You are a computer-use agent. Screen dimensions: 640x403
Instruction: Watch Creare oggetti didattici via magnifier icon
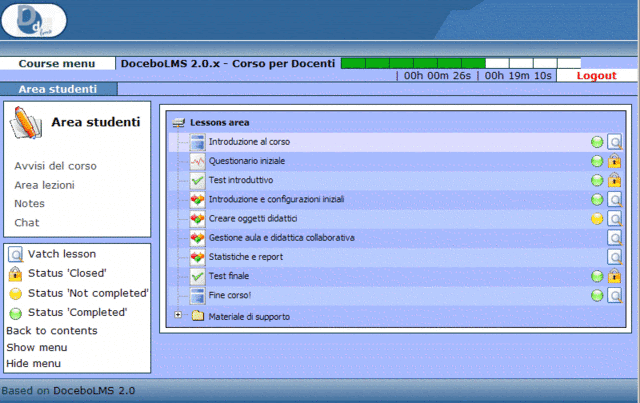(x=615, y=218)
